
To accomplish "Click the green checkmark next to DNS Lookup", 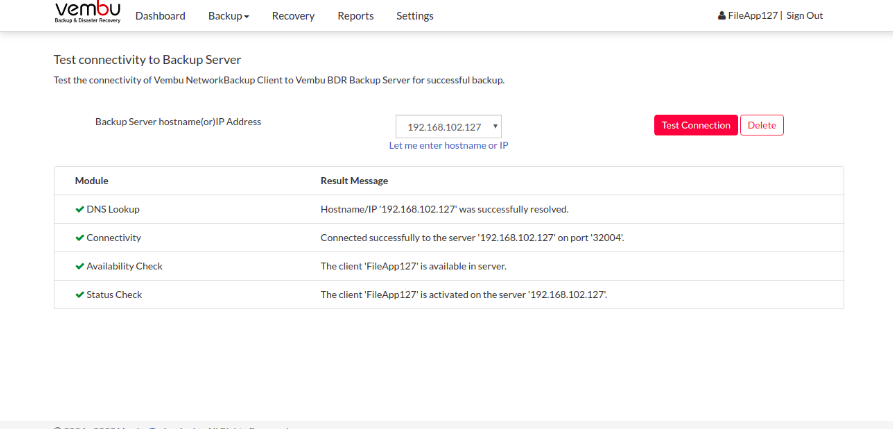I will [80, 209].
